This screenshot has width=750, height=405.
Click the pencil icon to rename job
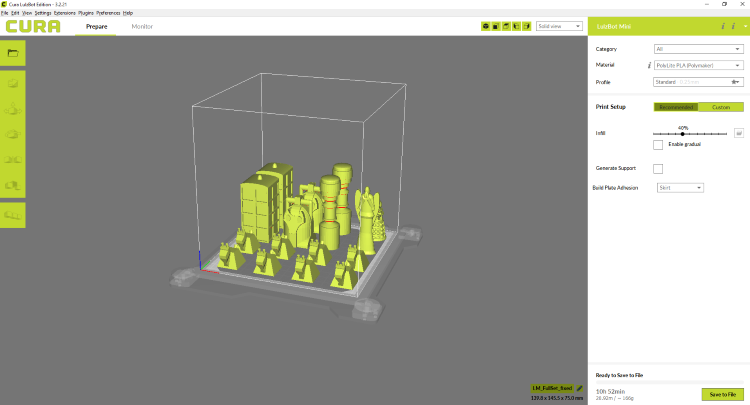pos(580,387)
